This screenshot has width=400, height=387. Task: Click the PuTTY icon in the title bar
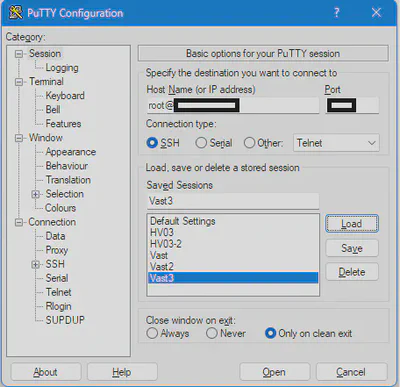(15, 13)
